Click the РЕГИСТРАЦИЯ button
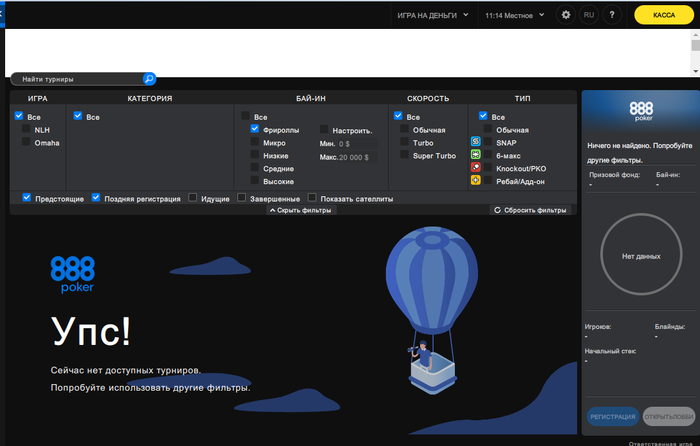700x446 pixels. (x=612, y=417)
